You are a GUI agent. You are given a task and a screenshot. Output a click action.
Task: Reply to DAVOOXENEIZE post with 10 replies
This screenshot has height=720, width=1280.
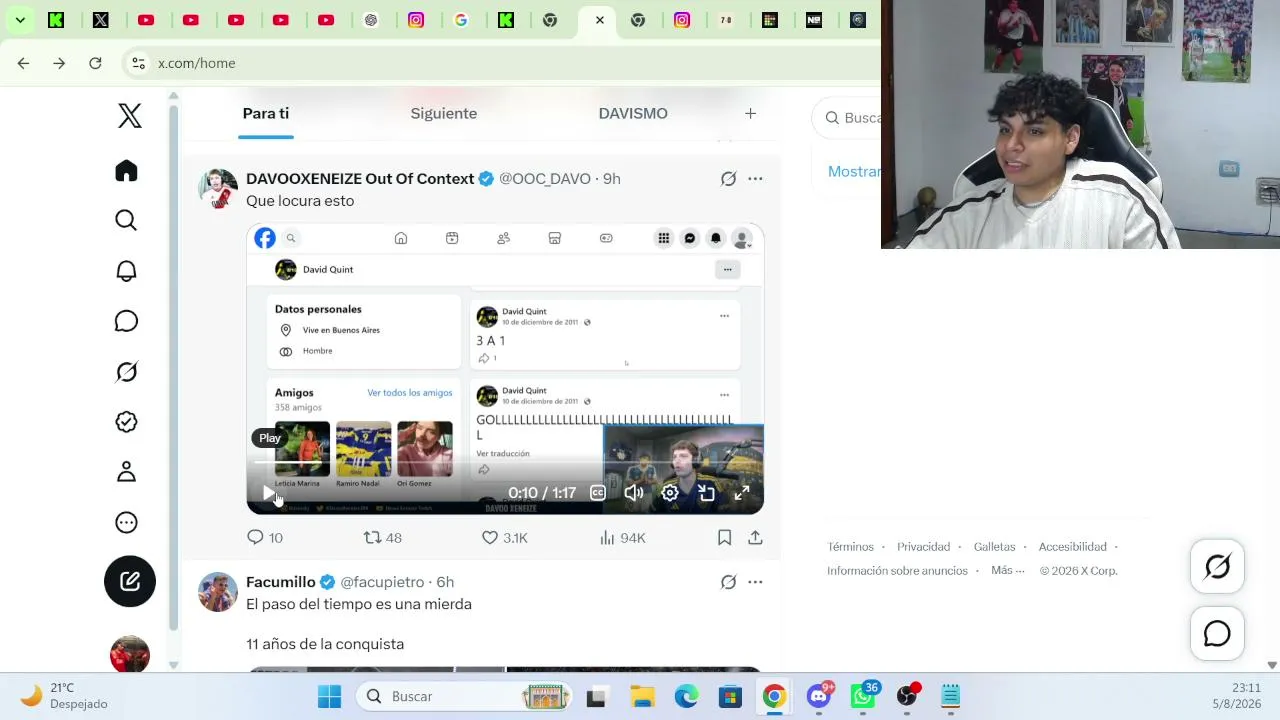[x=265, y=537]
